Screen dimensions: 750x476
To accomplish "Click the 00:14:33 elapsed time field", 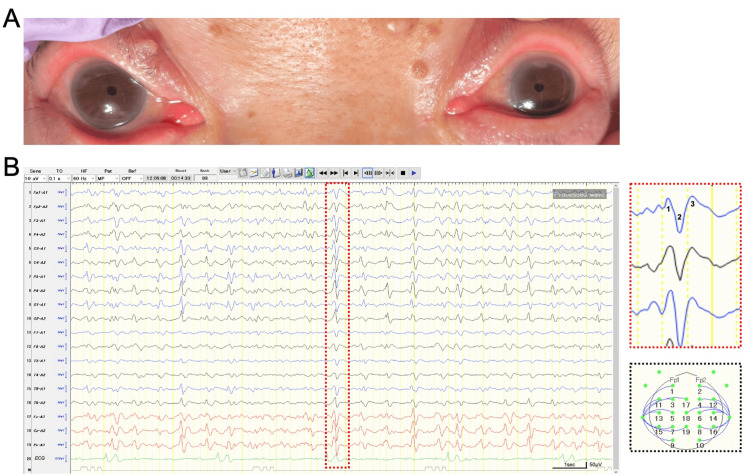I will pyautogui.click(x=181, y=178).
